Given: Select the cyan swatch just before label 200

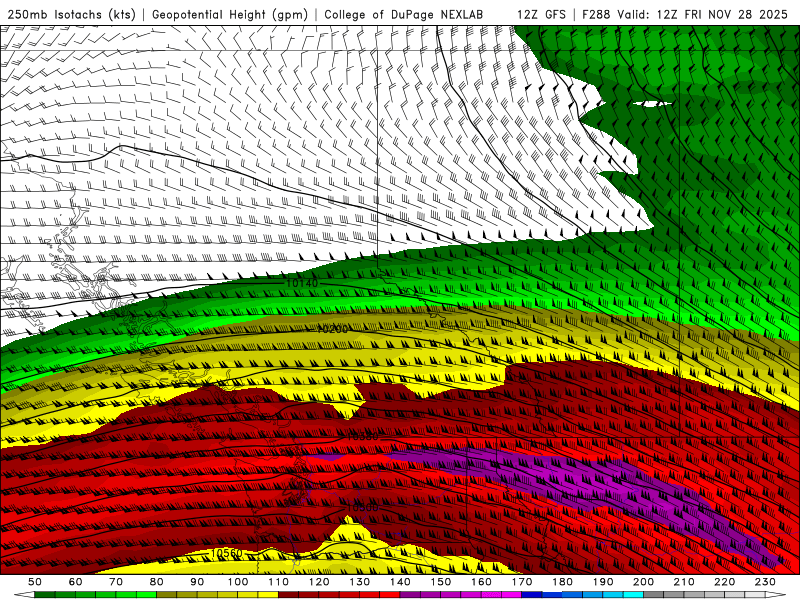Looking at the screenshot, I should [633, 595].
